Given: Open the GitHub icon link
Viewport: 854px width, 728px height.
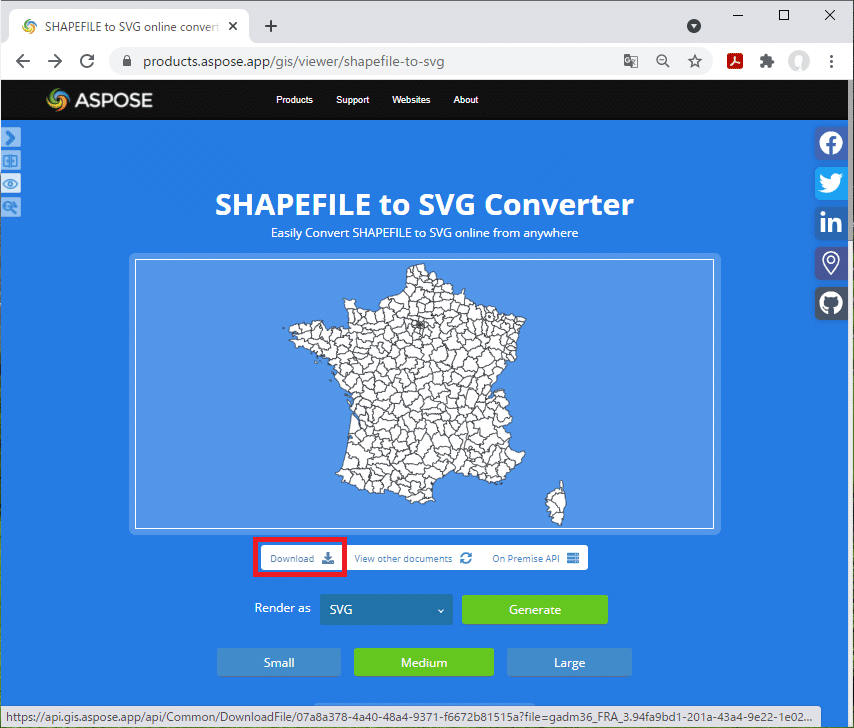Looking at the screenshot, I should 831,303.
